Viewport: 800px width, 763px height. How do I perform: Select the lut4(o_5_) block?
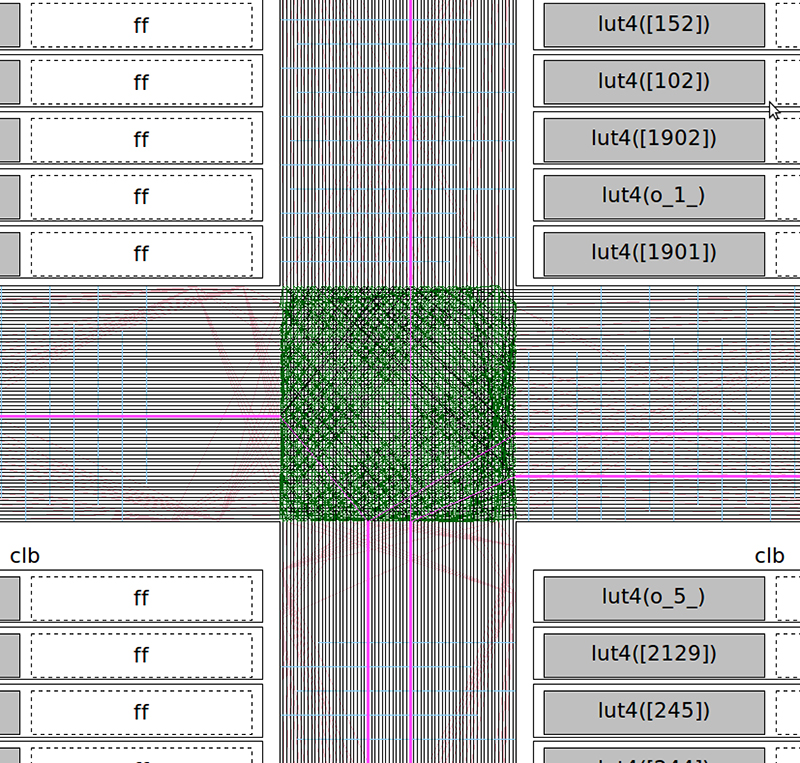pyautogui.click(x=654, y=598)
